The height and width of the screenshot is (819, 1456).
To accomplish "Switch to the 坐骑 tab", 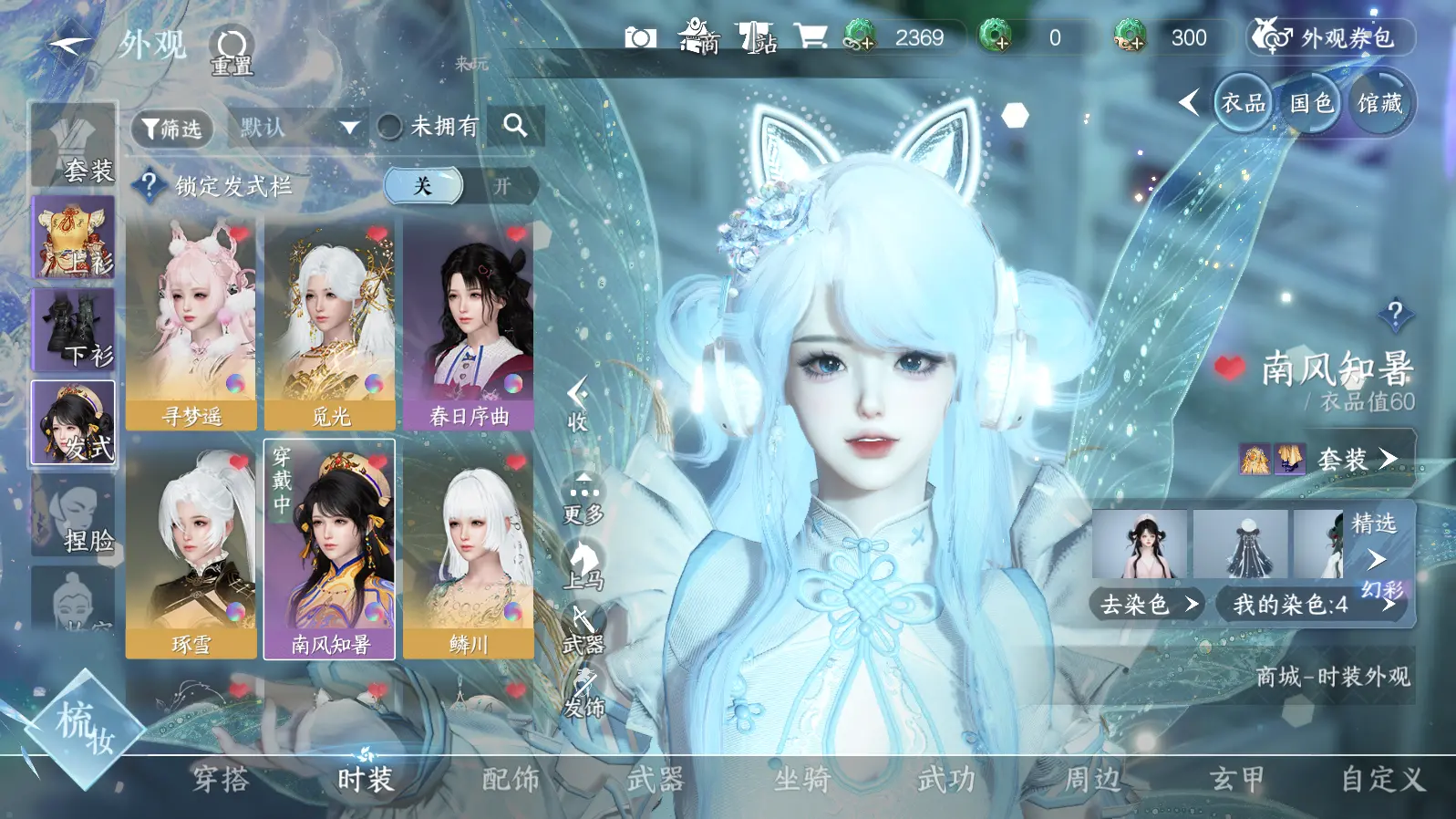I will 802,780.
